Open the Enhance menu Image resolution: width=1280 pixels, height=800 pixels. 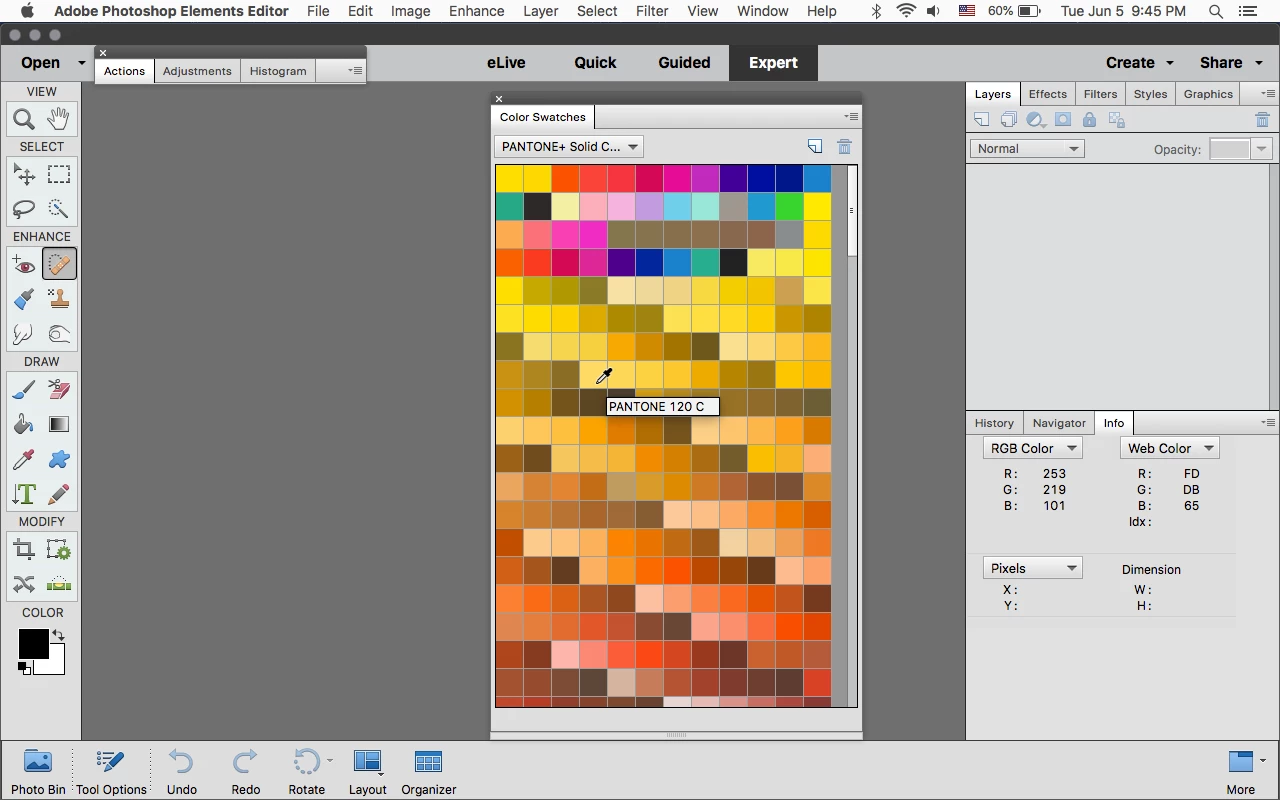(x=477, y=11)
